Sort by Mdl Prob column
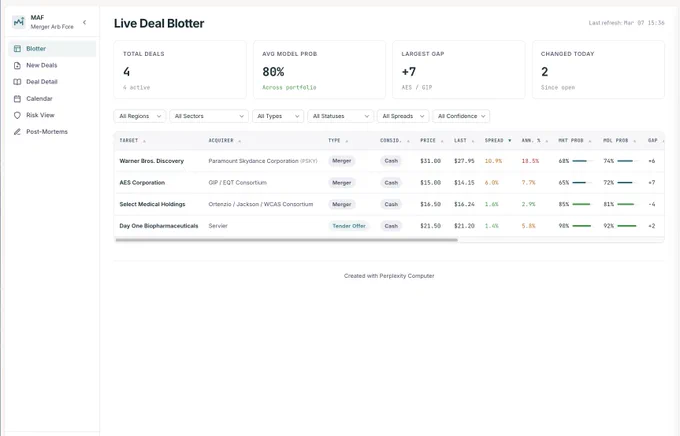 click(x=619, y=141)
